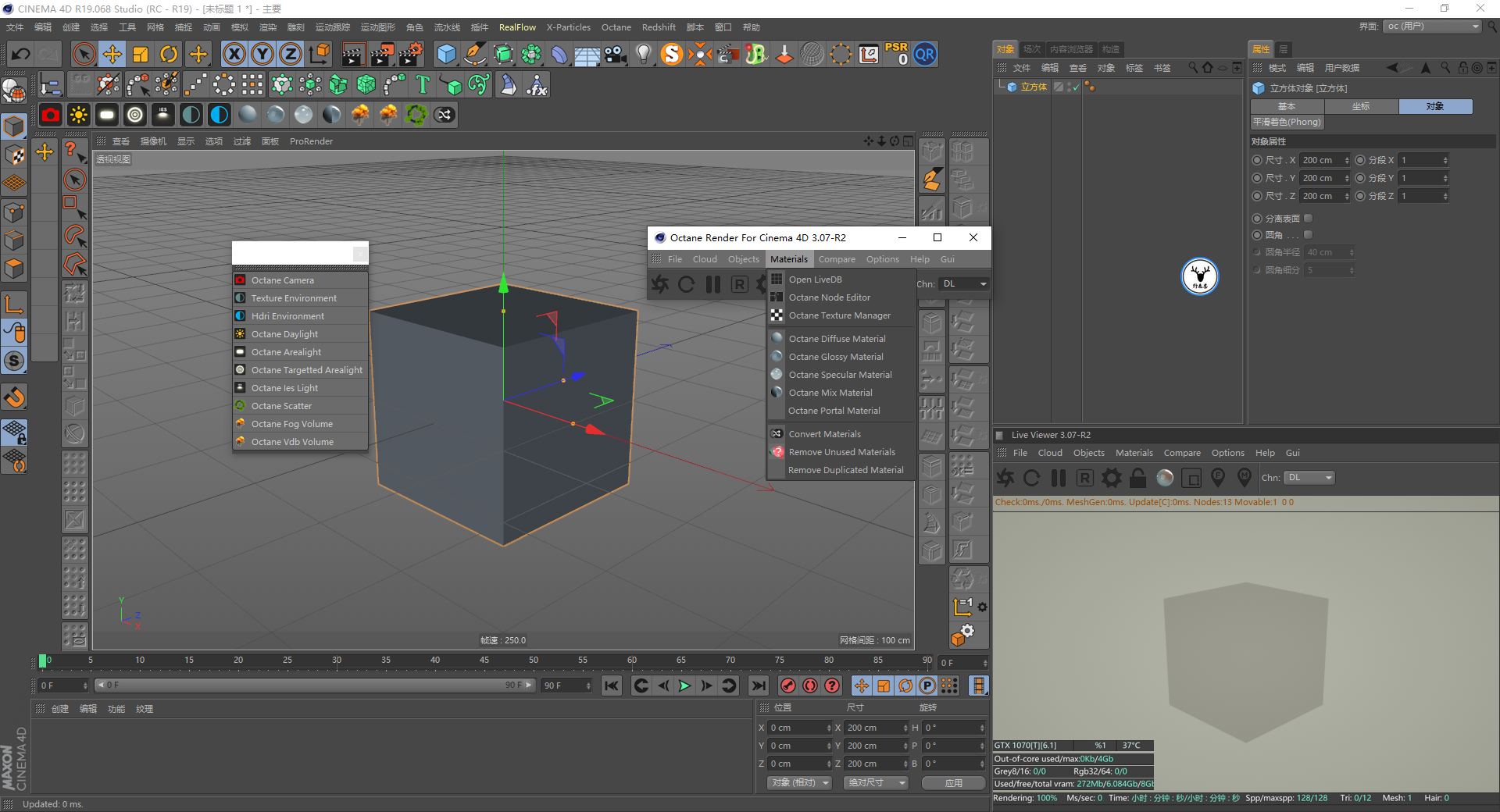Click the stepper arrows on the 90 F end field
The height and width of the screenshot is (812, 1500).
[588, 686]
